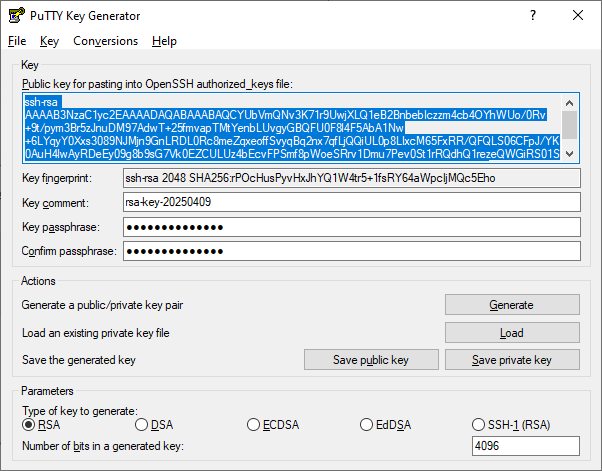
Task: Click the Generate button
Action: point(512,305)
